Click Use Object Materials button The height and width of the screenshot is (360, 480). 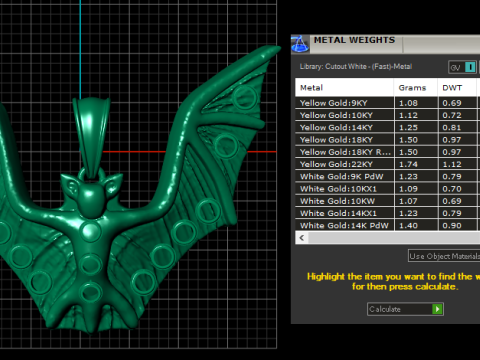[x=444, y=256]
